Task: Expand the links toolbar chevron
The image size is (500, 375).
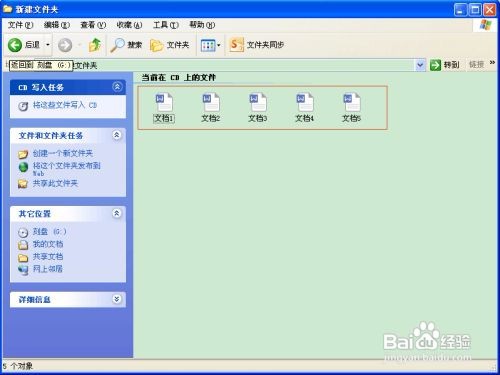Action: click(492, 63)
